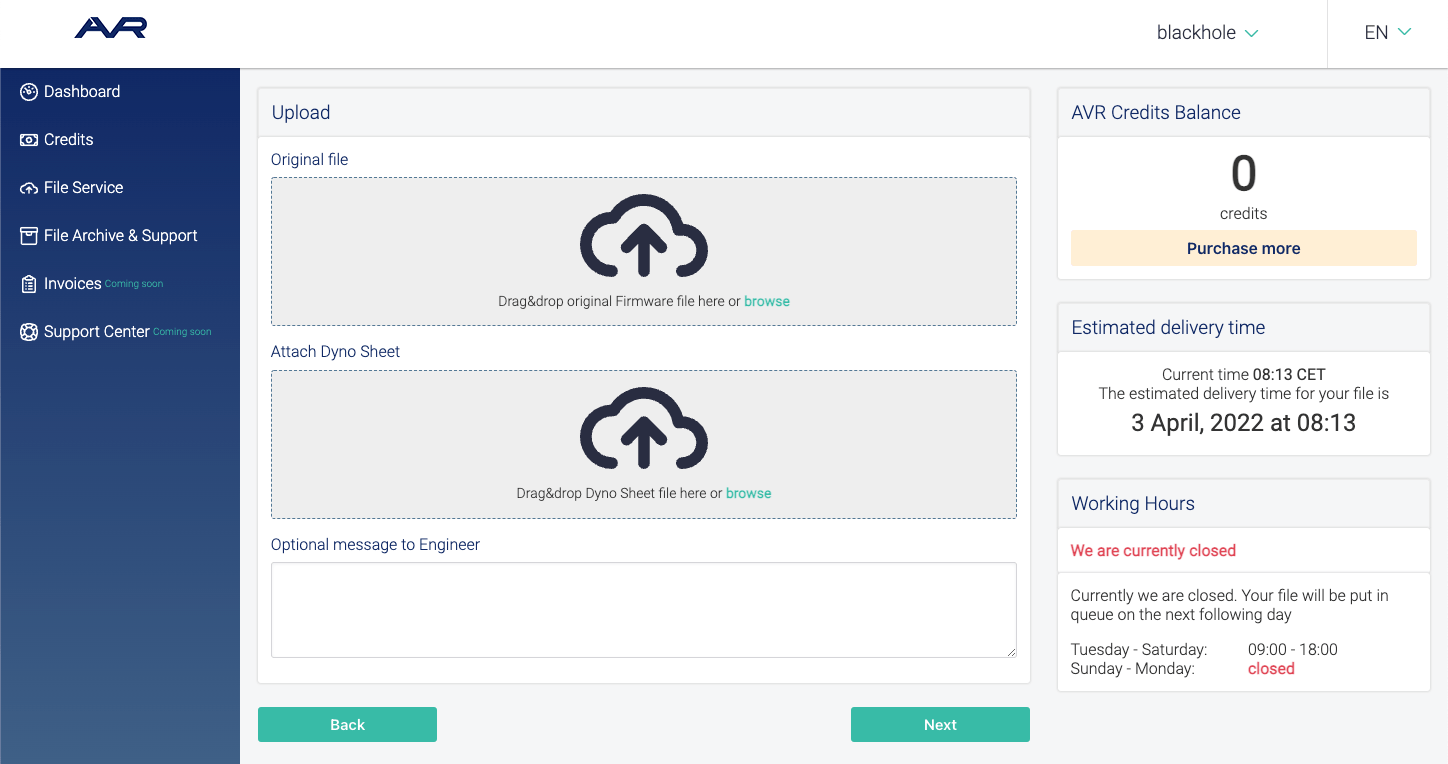Click the File Archive box icon
1448x764 pixels.
[29, 236]
